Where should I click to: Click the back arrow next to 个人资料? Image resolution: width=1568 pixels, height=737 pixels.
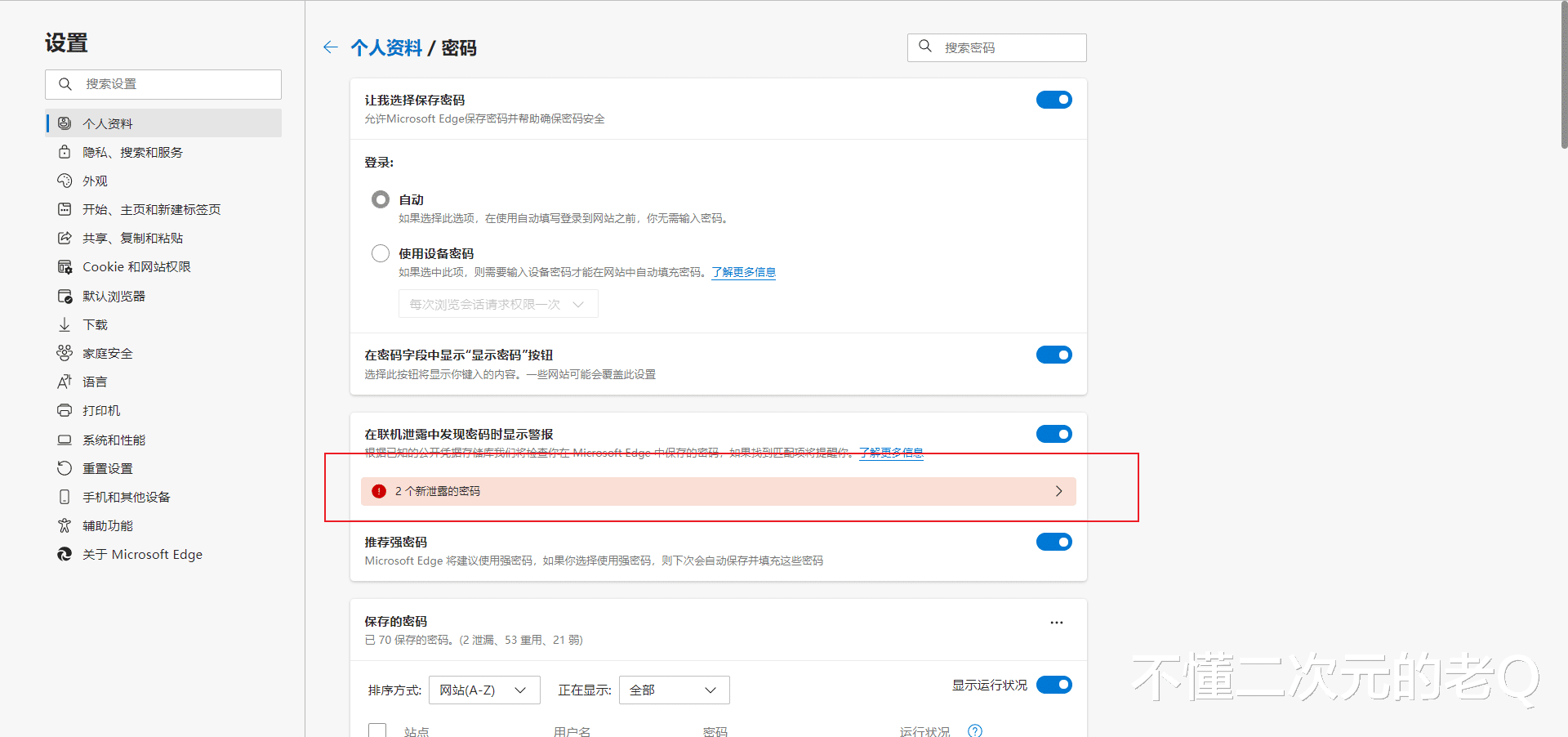coord(330,47)
